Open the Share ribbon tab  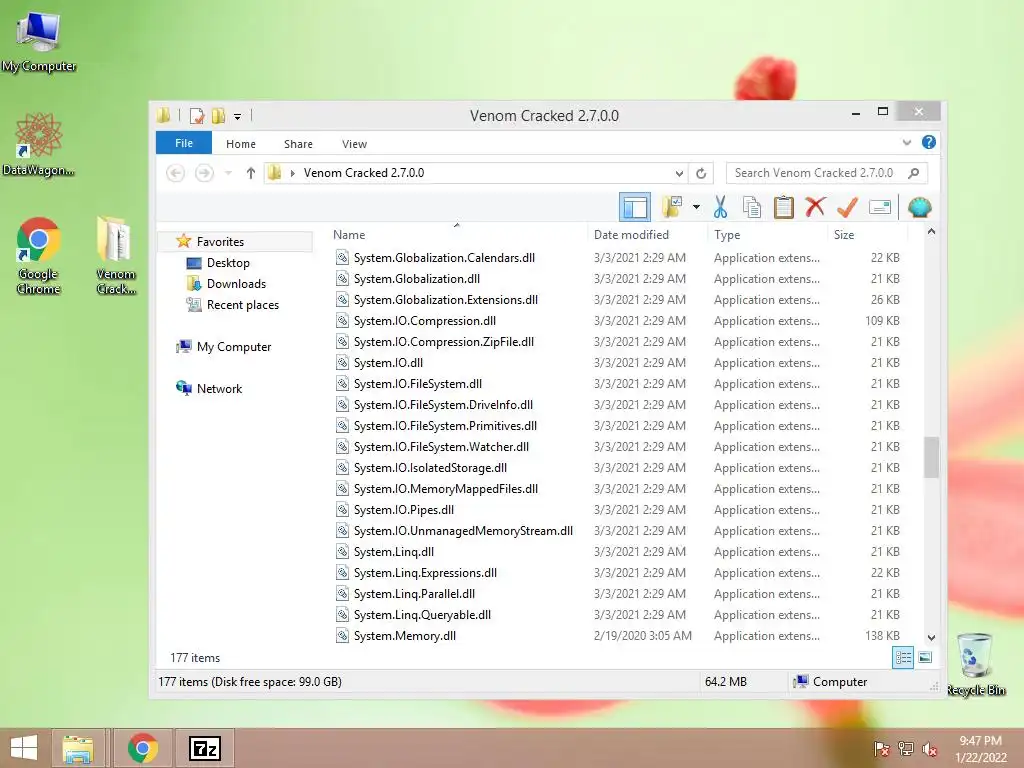coord(298,144)
